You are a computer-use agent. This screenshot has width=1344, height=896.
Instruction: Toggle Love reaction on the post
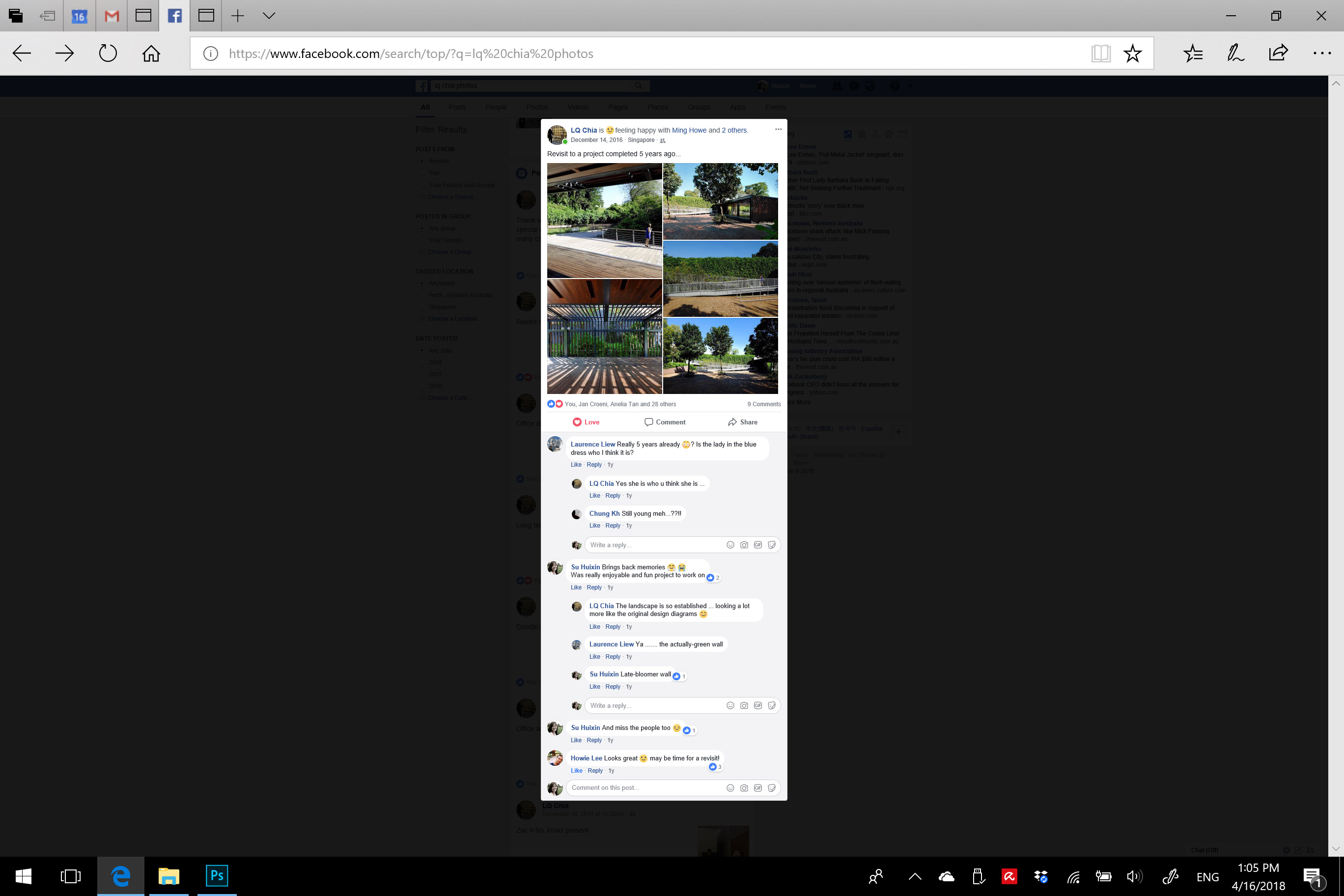586,422
